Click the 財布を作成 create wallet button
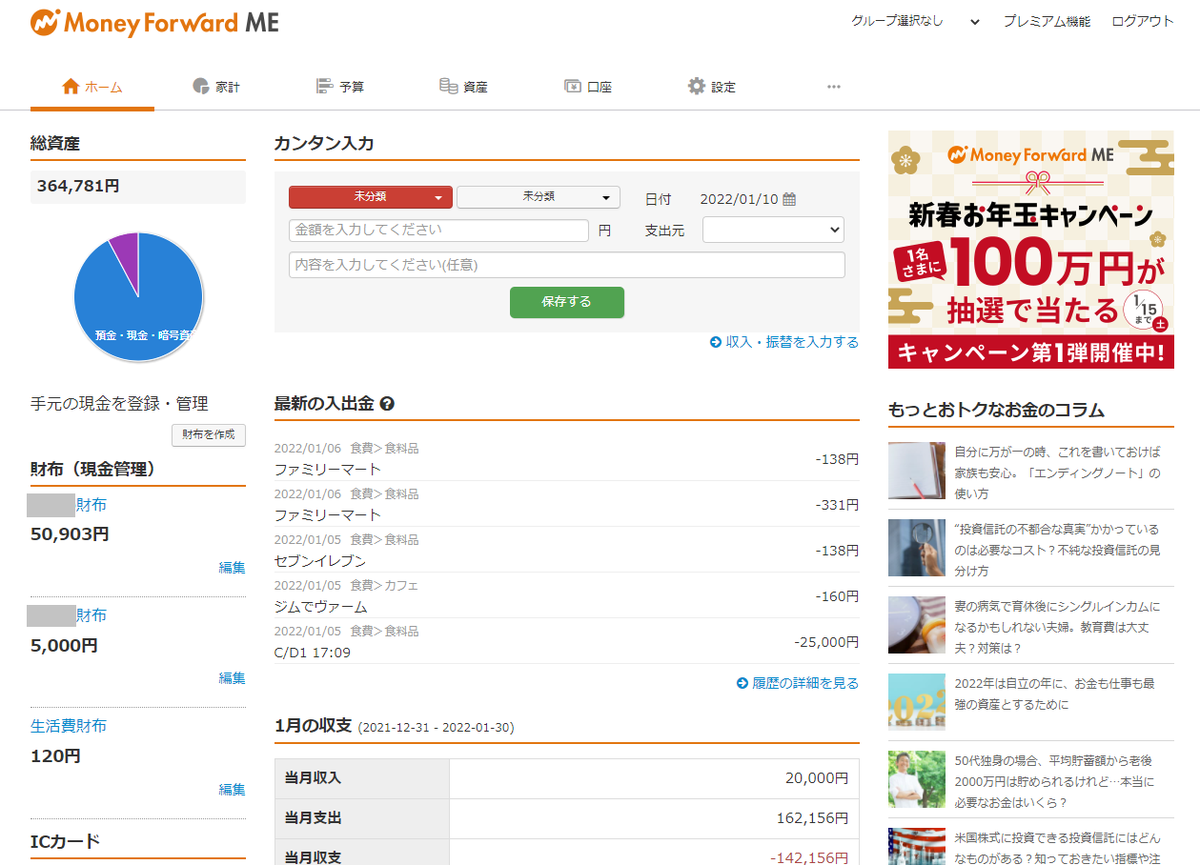 pos(208,436)
